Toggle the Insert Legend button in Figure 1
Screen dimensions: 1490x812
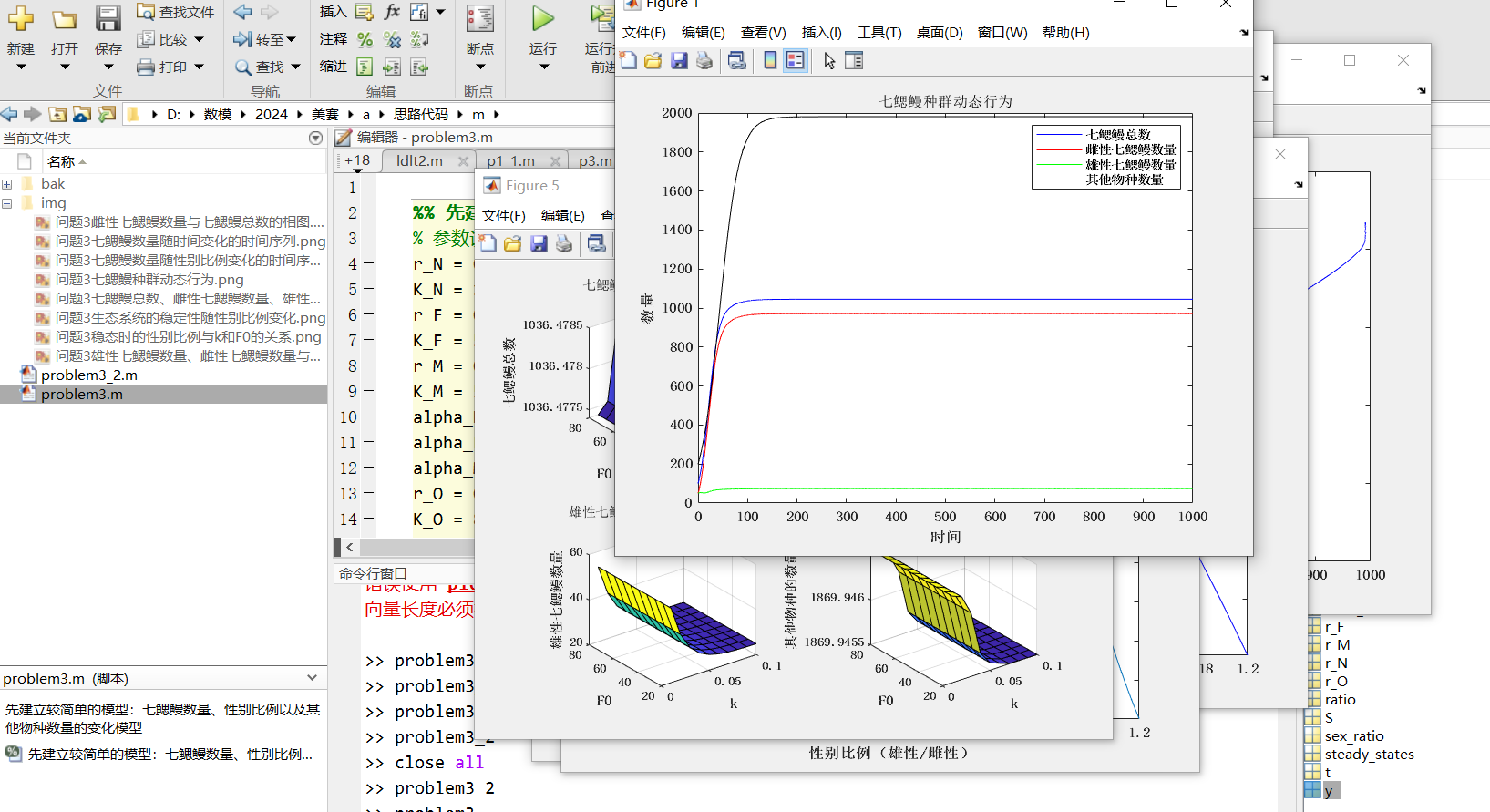tap(796, 61)
